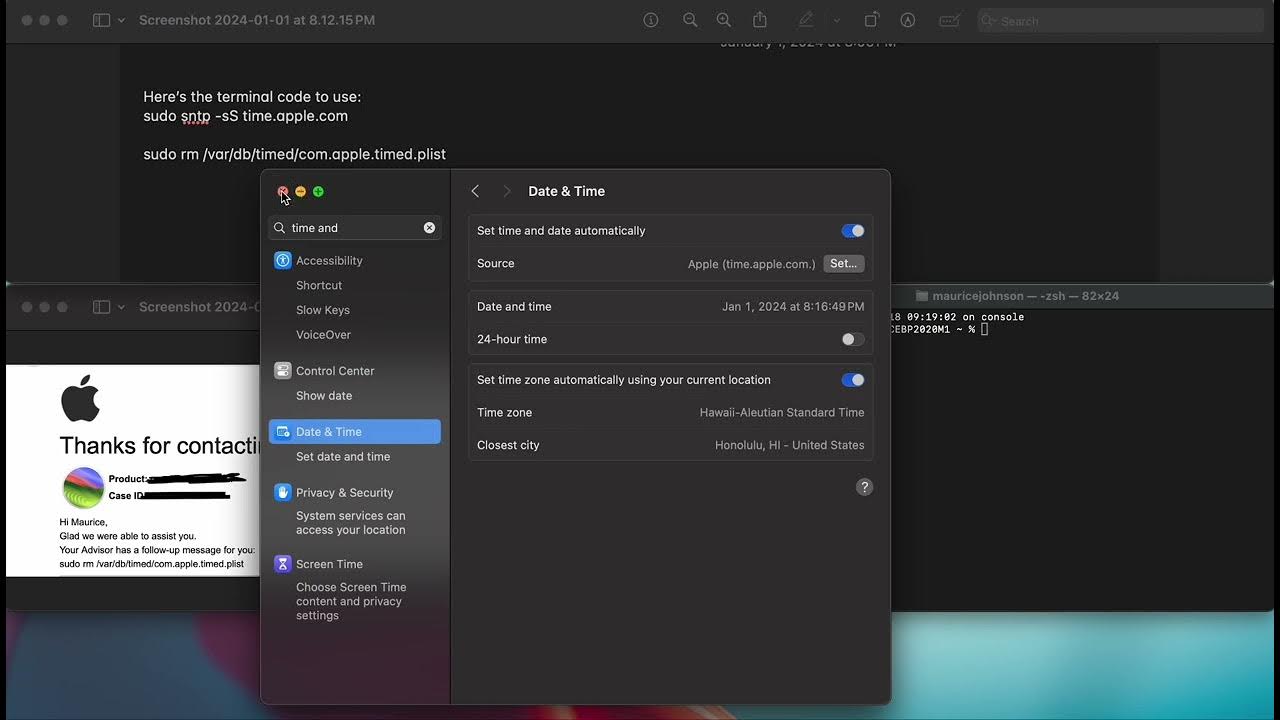Screen dimensions: 1280x720
Task: Toggle Set time and date automatically
Action: [853, 231]
